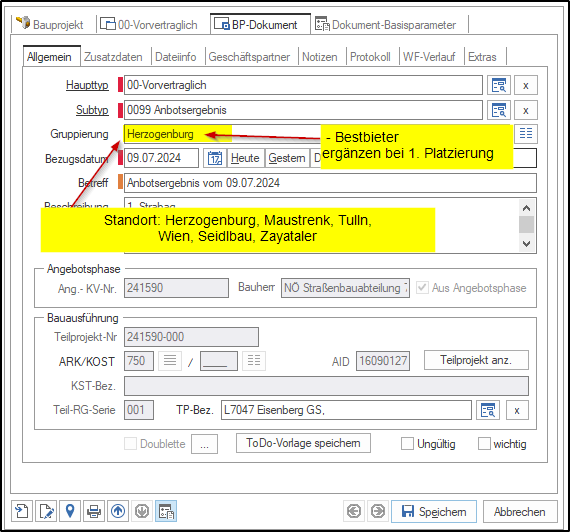Open TP-Bez. lookup search icon
The image size is (570, 532).
coord(488,411)
